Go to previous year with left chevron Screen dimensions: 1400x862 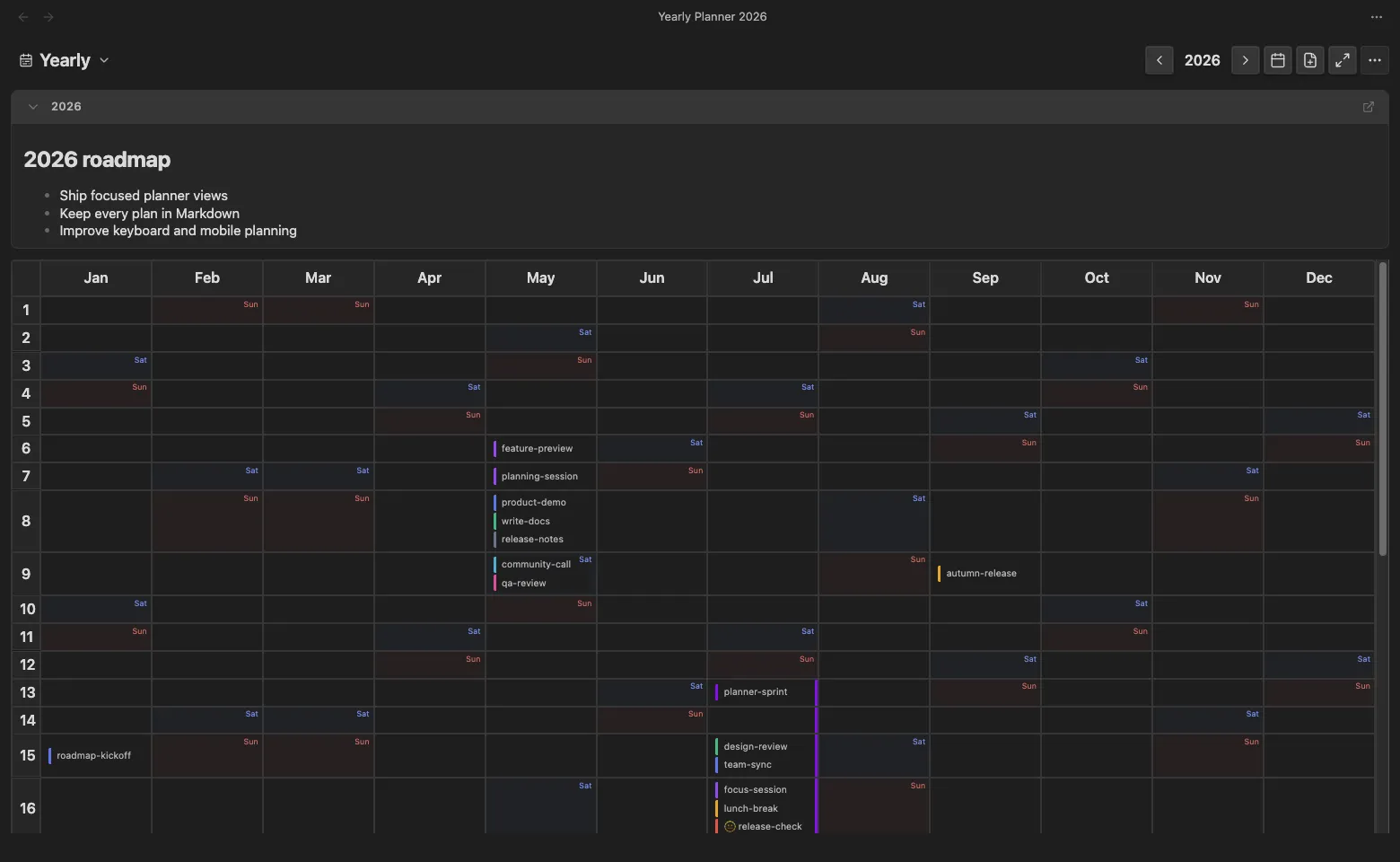[x=1159, y=60]
